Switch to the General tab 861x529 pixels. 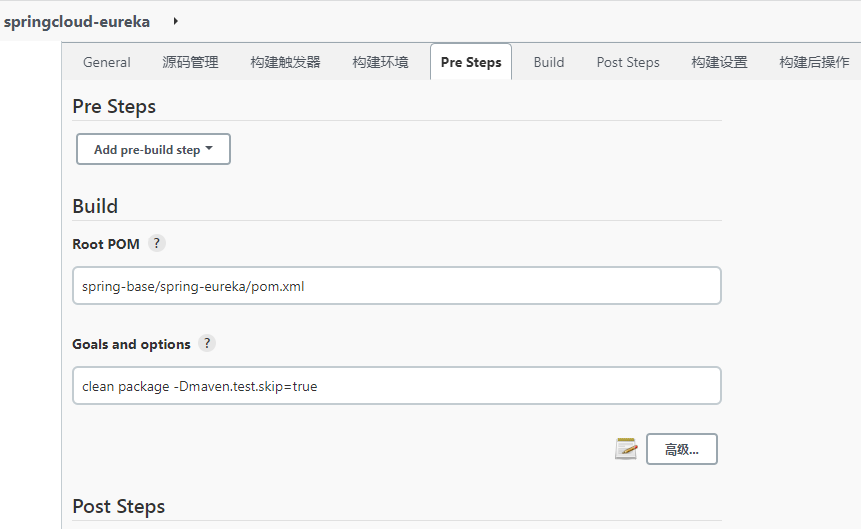[107, 62]
